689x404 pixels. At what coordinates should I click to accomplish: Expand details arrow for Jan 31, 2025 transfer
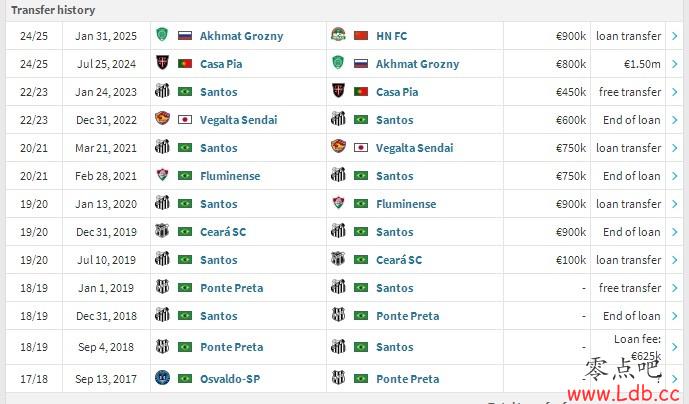674,36
